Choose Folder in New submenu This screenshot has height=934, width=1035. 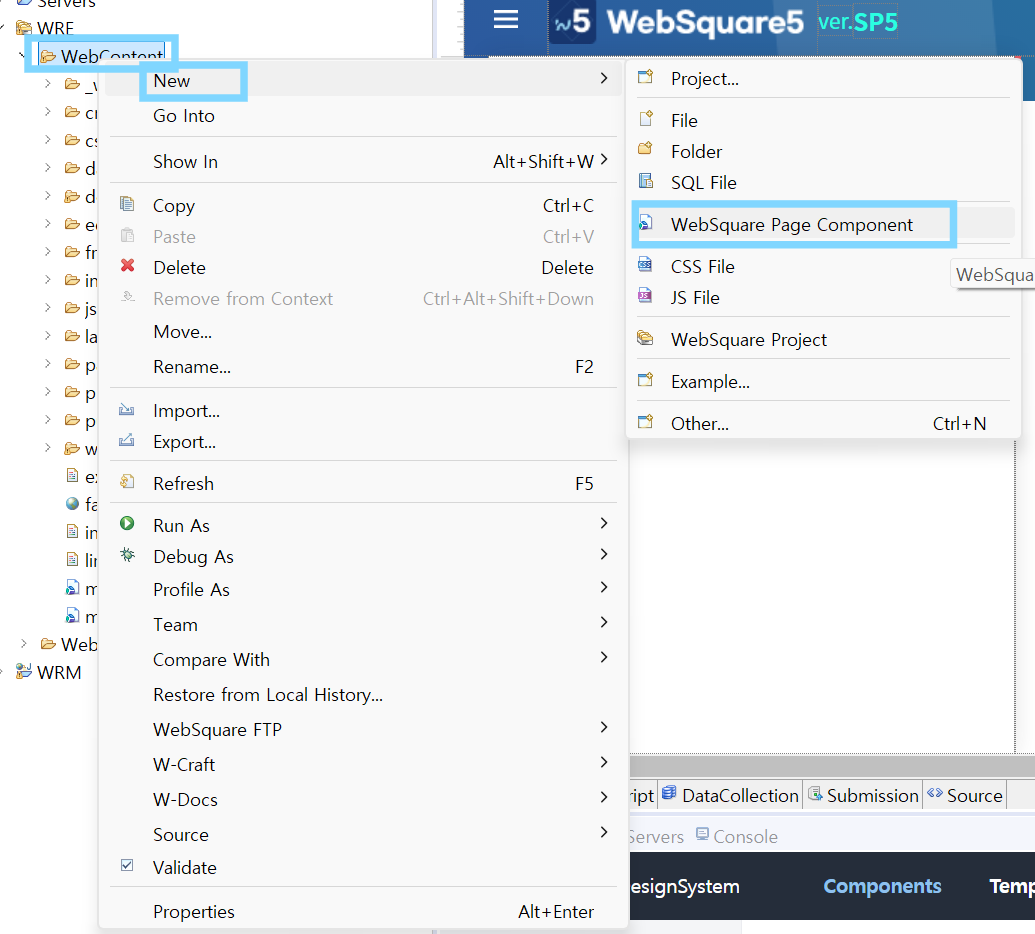[823, 152]
